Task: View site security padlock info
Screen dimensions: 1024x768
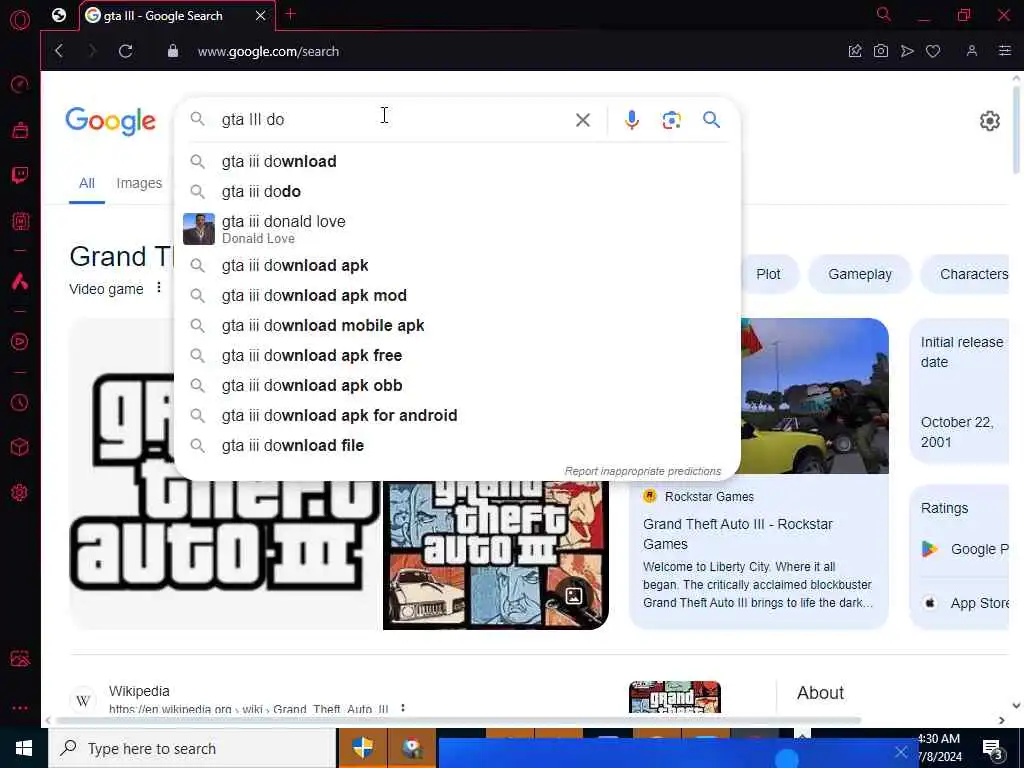Action: pos(172,51)
